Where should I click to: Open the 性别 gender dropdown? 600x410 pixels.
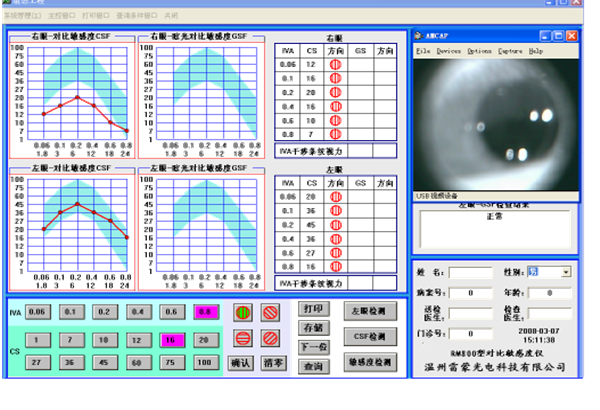point(566,271)
